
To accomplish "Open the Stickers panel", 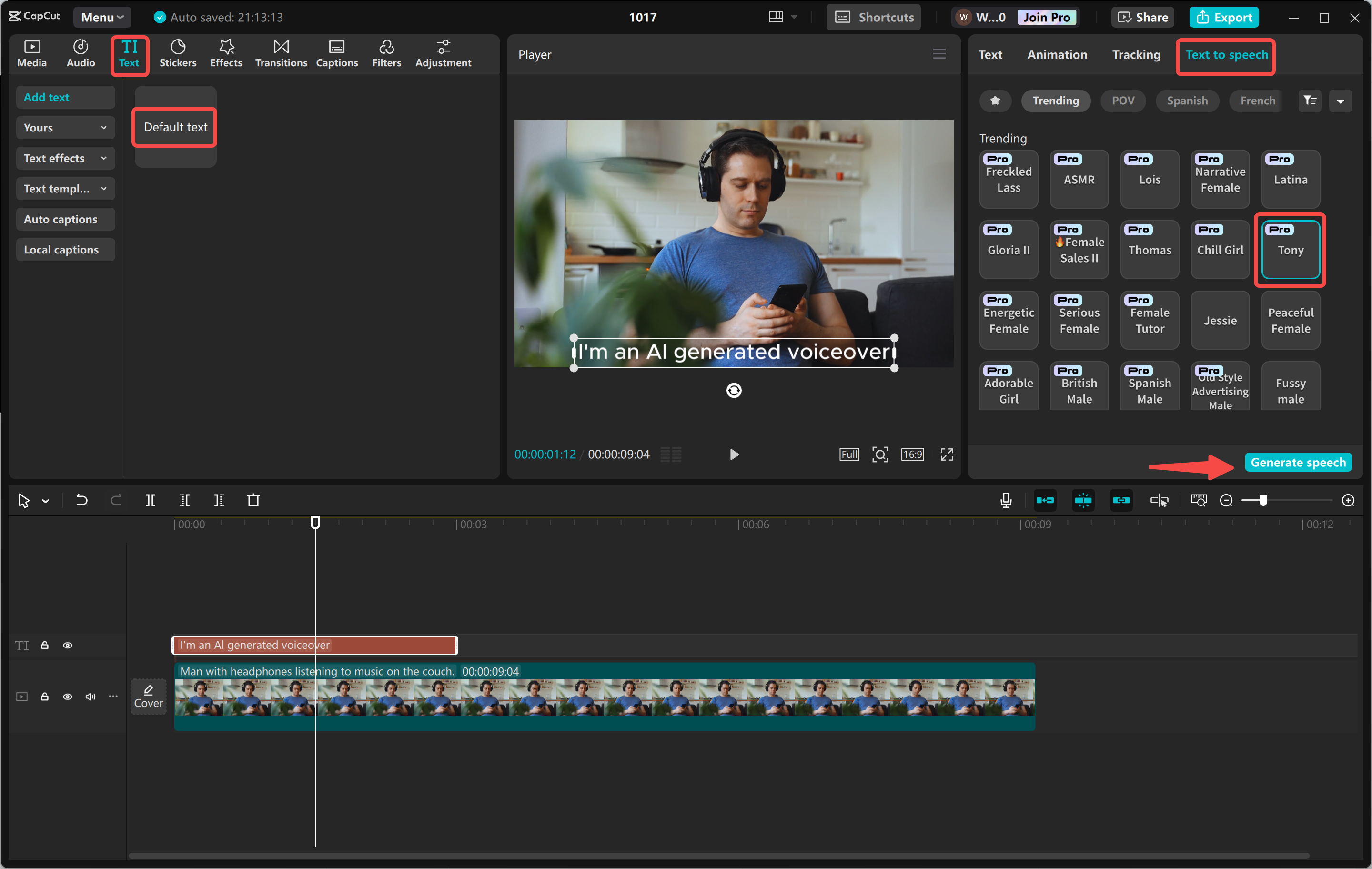I will coord(178,54).
